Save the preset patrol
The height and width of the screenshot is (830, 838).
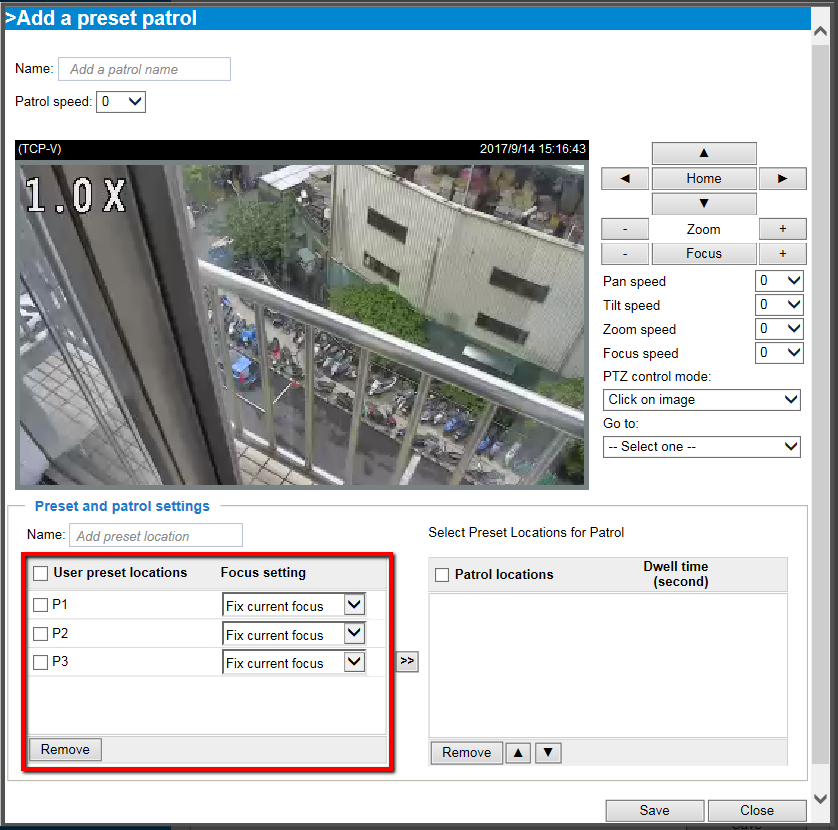(654, 810)
